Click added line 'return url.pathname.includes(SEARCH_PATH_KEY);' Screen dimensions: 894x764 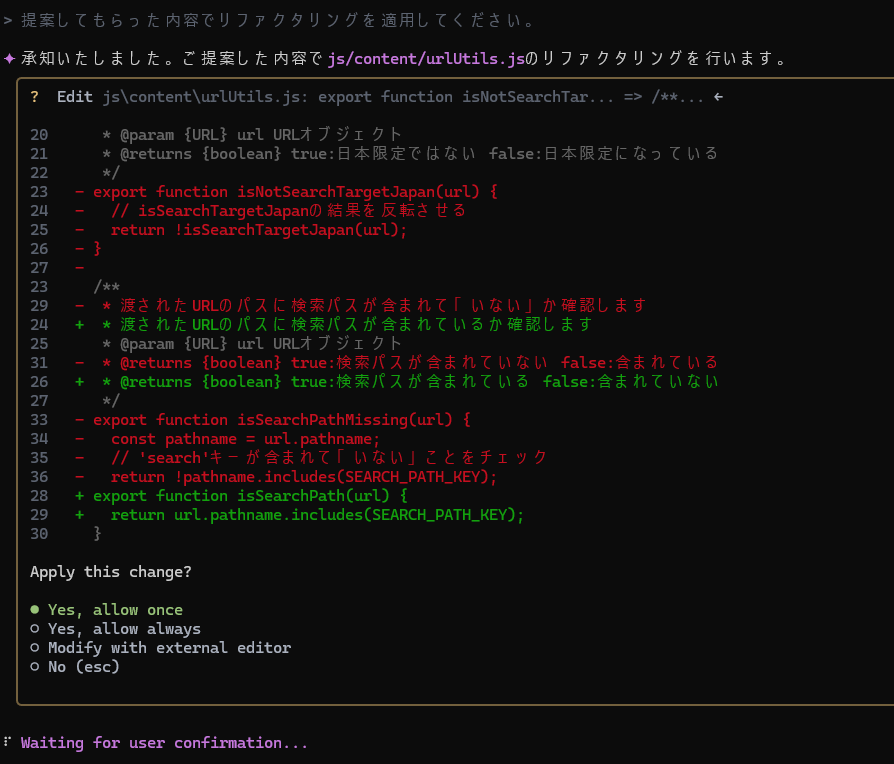(318, 515)
